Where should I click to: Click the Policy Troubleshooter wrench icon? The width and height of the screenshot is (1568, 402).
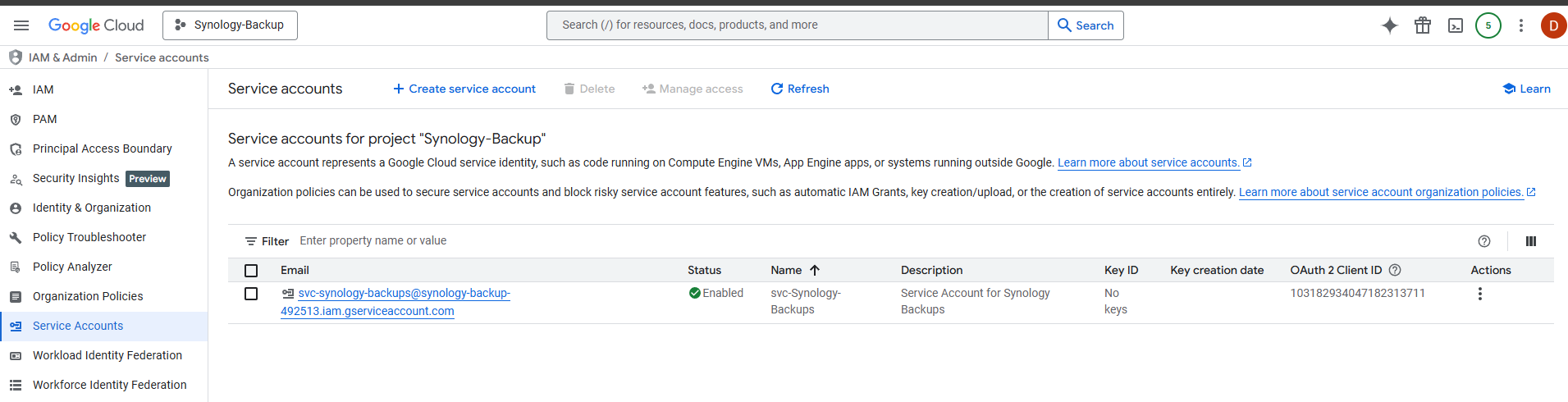pyautogui.click(x=16, y=238)
